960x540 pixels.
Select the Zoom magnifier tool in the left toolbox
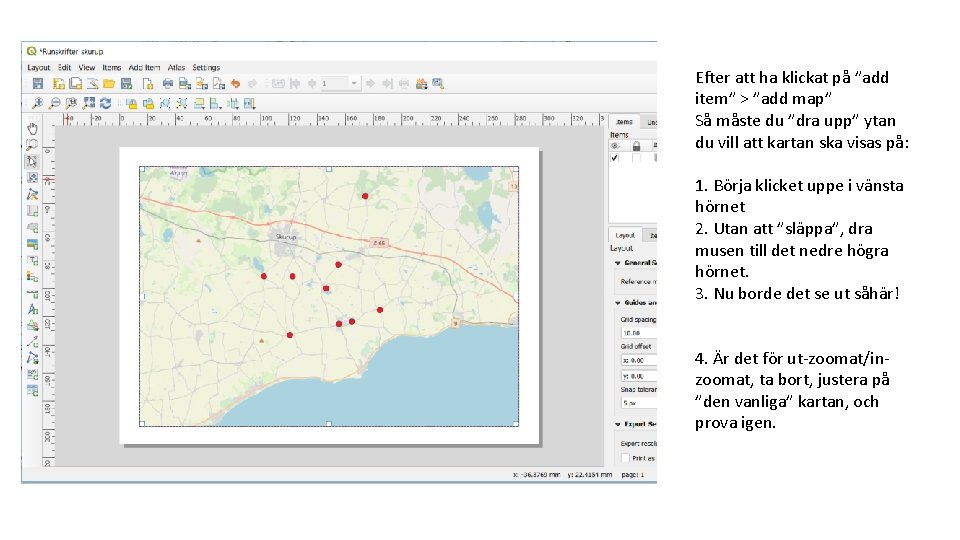pos(32,144)
